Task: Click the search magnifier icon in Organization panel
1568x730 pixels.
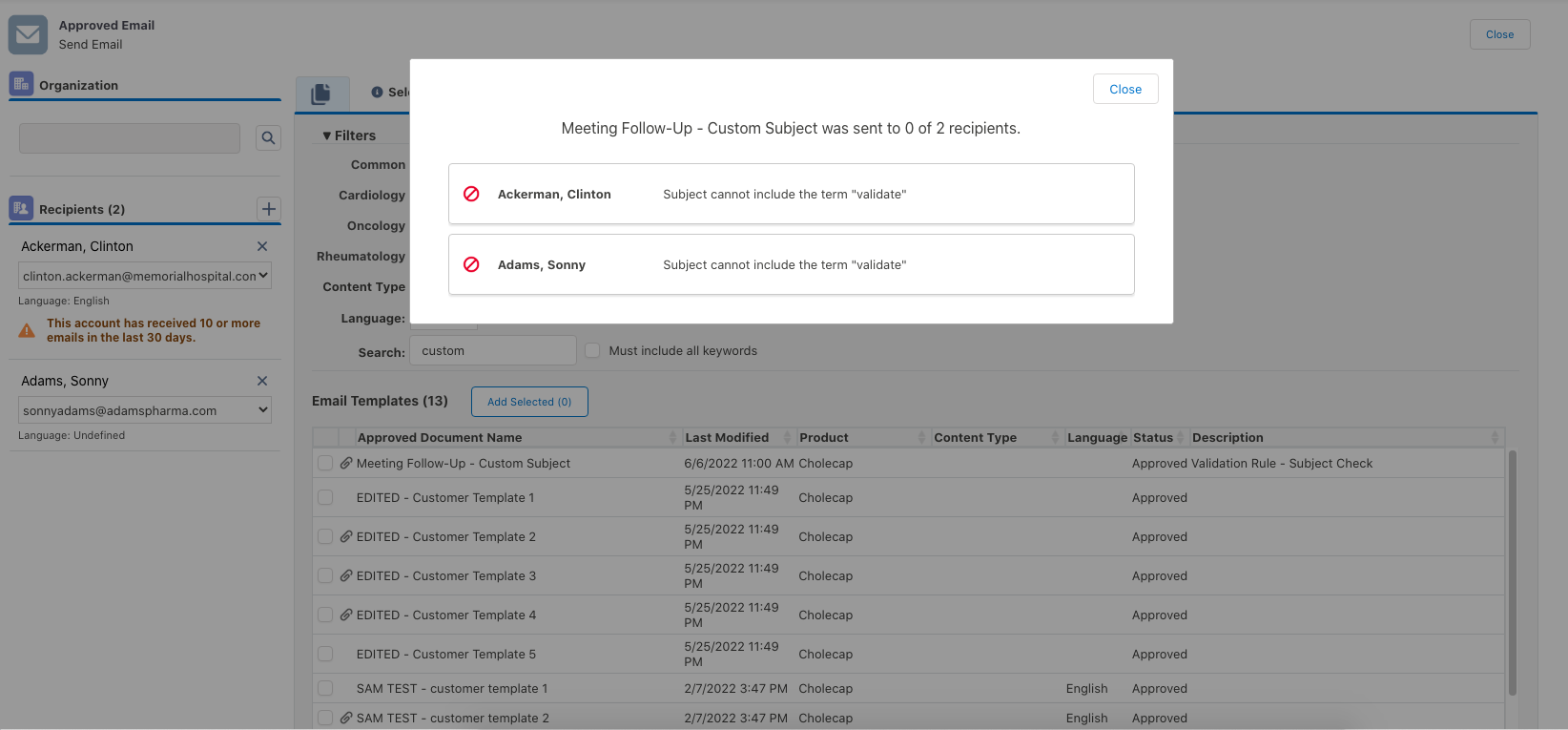Action: [268, 138]
